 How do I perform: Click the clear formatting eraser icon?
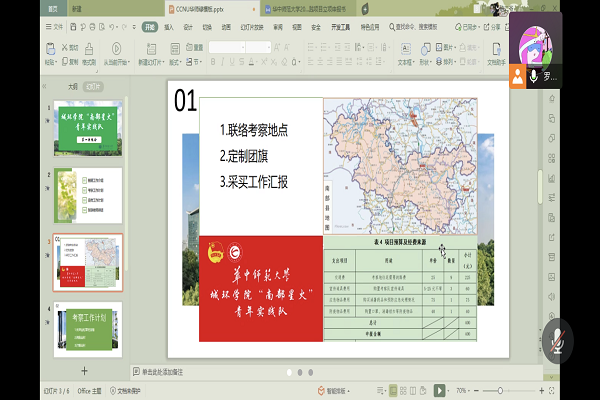click(284, 62)
